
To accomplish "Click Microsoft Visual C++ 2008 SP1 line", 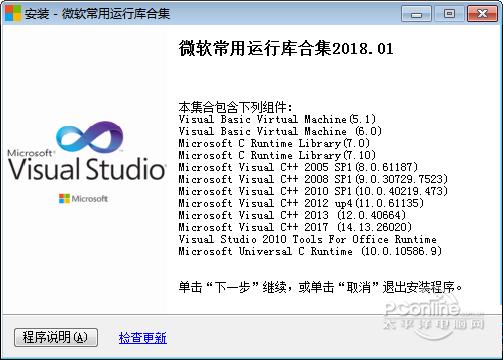I will [313, 179].
